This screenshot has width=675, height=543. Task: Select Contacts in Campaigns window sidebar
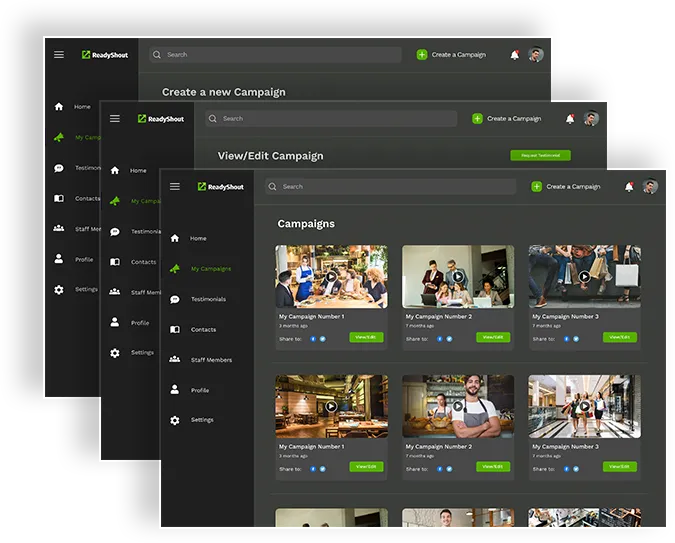(204, 329)
